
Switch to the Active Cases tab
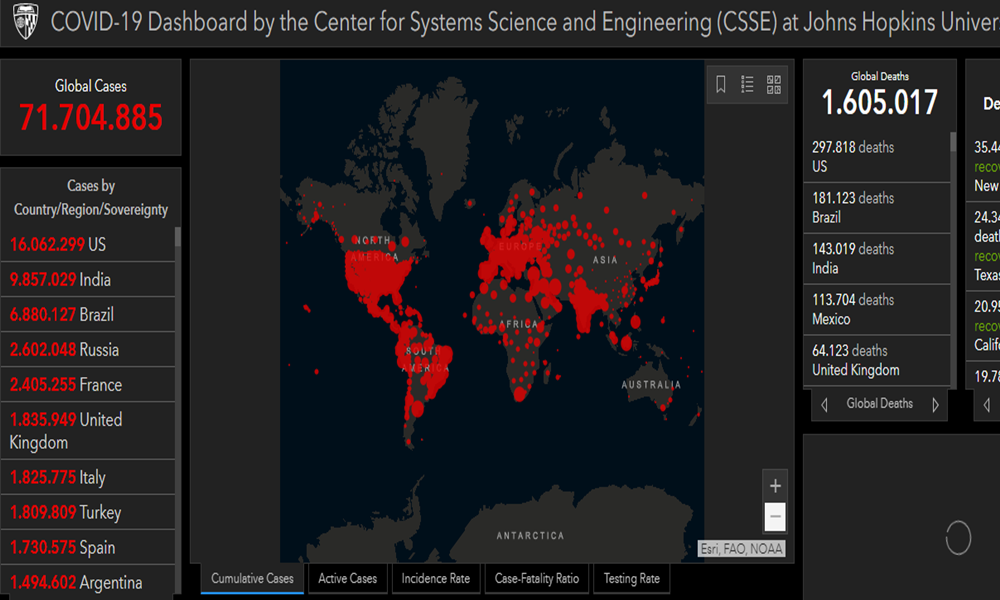click(347, 578)
